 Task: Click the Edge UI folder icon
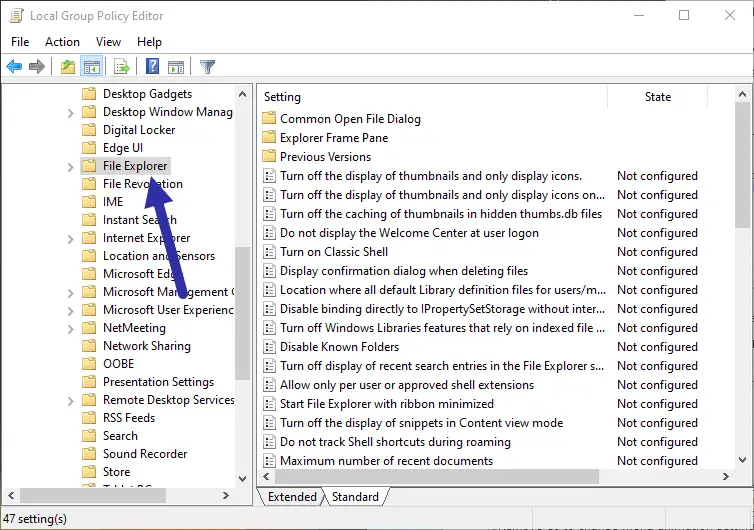89,147
